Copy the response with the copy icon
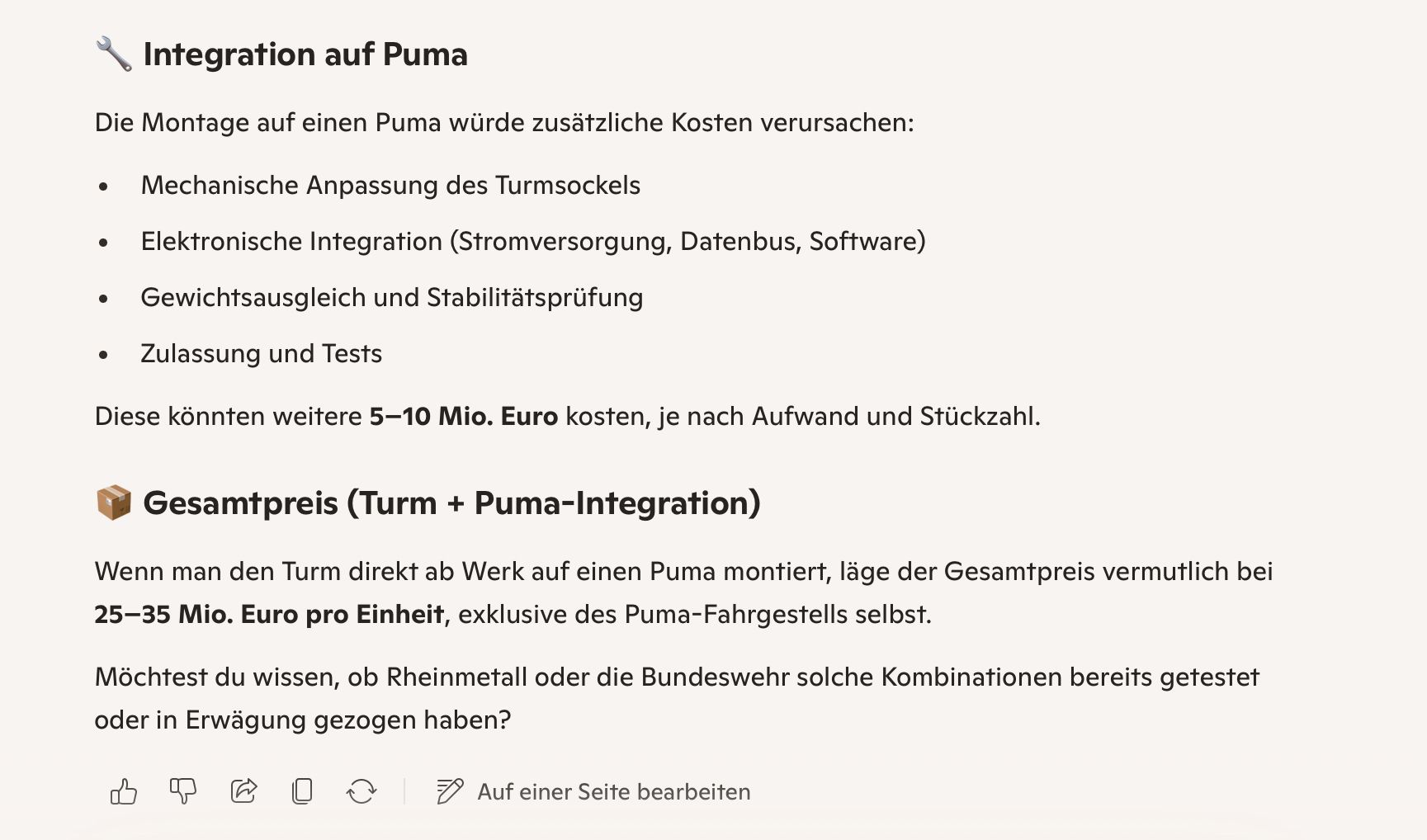This screenshot has height=840, width=1427. click(x=302, y=791)
